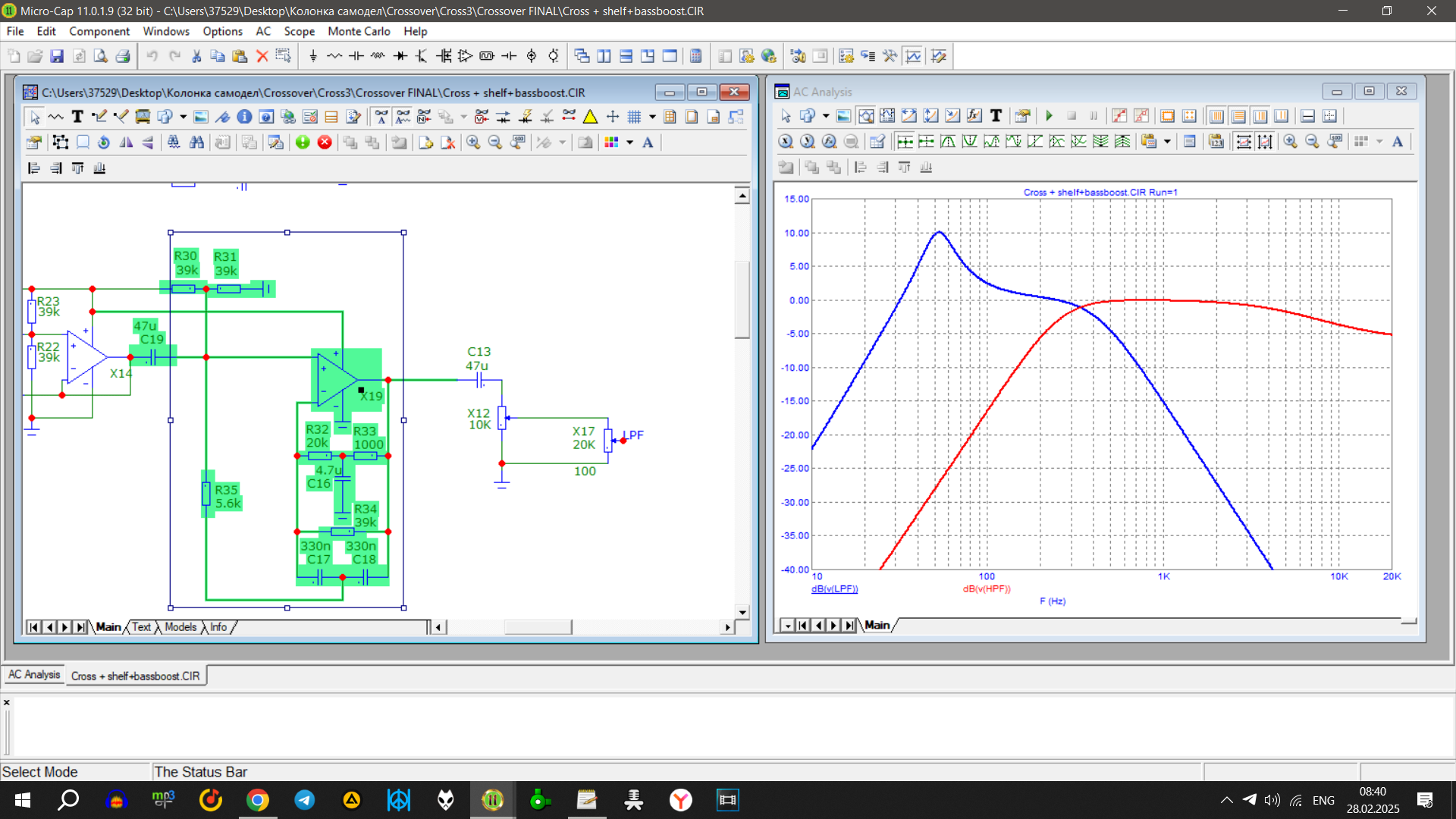Screen dimensions: 1456x819
Task: Pick the Capacitor component icon in main toolbar
Action: coord(356,56)
